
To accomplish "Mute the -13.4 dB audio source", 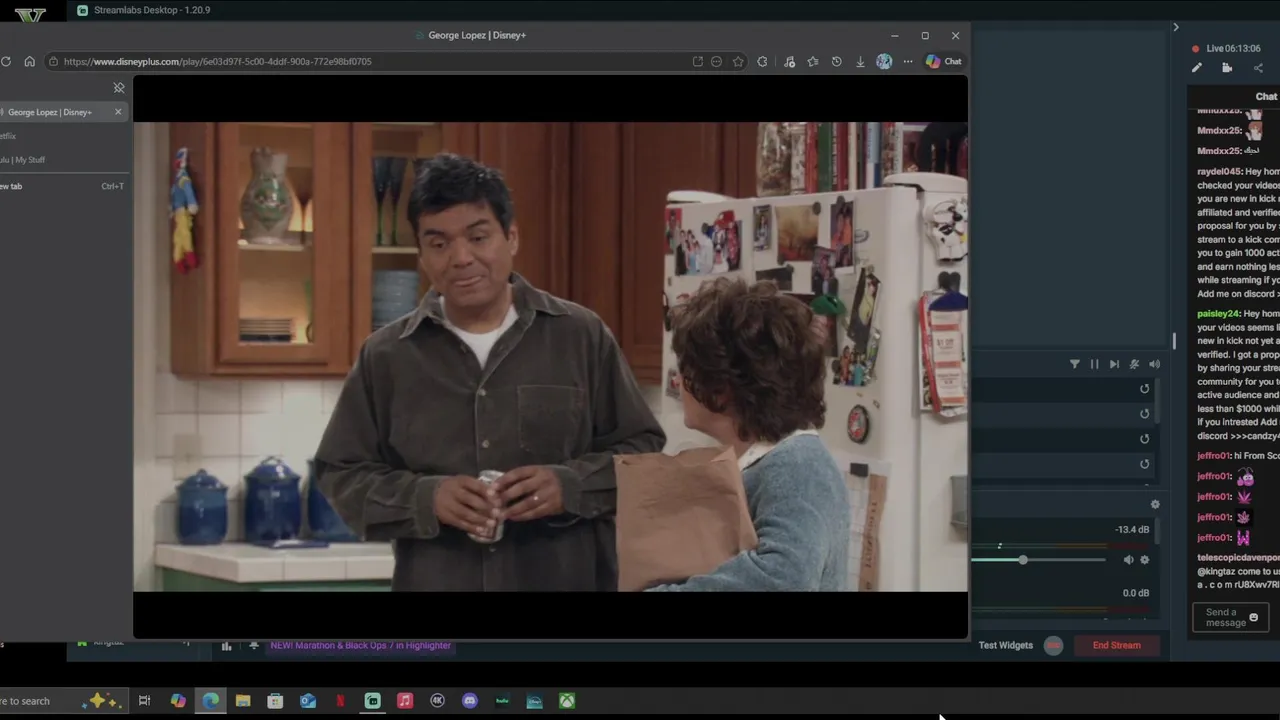I will coord(1128,560).
